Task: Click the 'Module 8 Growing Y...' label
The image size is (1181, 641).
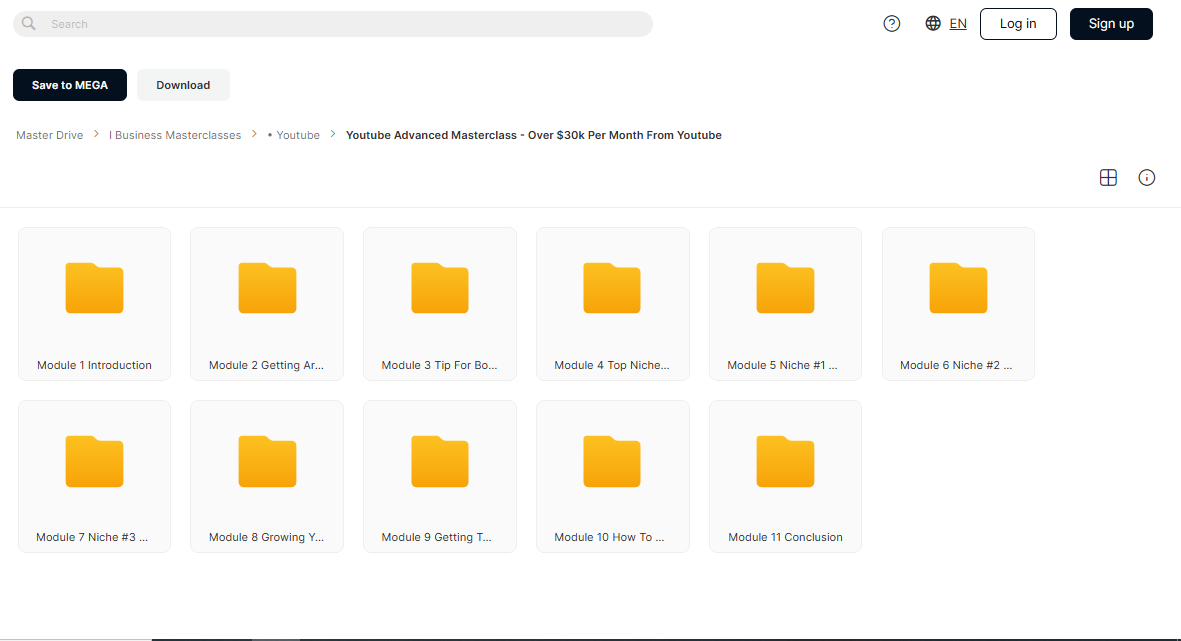Action: [x=267, y=538]
